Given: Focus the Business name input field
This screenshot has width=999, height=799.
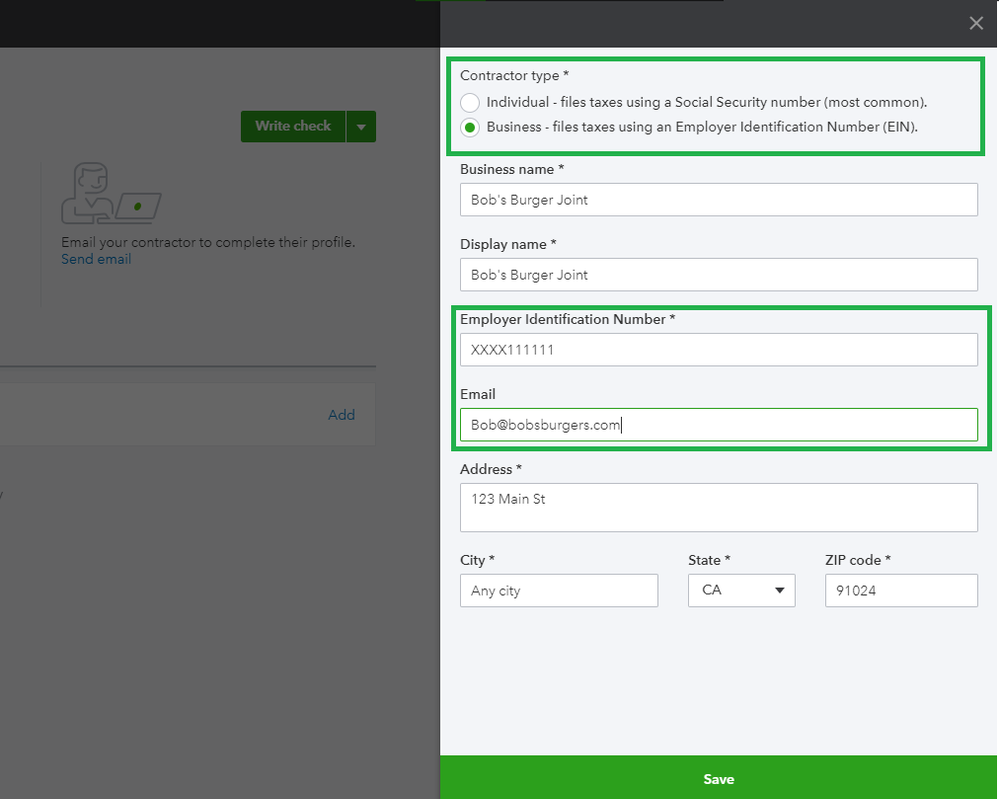Looking at the screenshot, I should pos(718,199).
